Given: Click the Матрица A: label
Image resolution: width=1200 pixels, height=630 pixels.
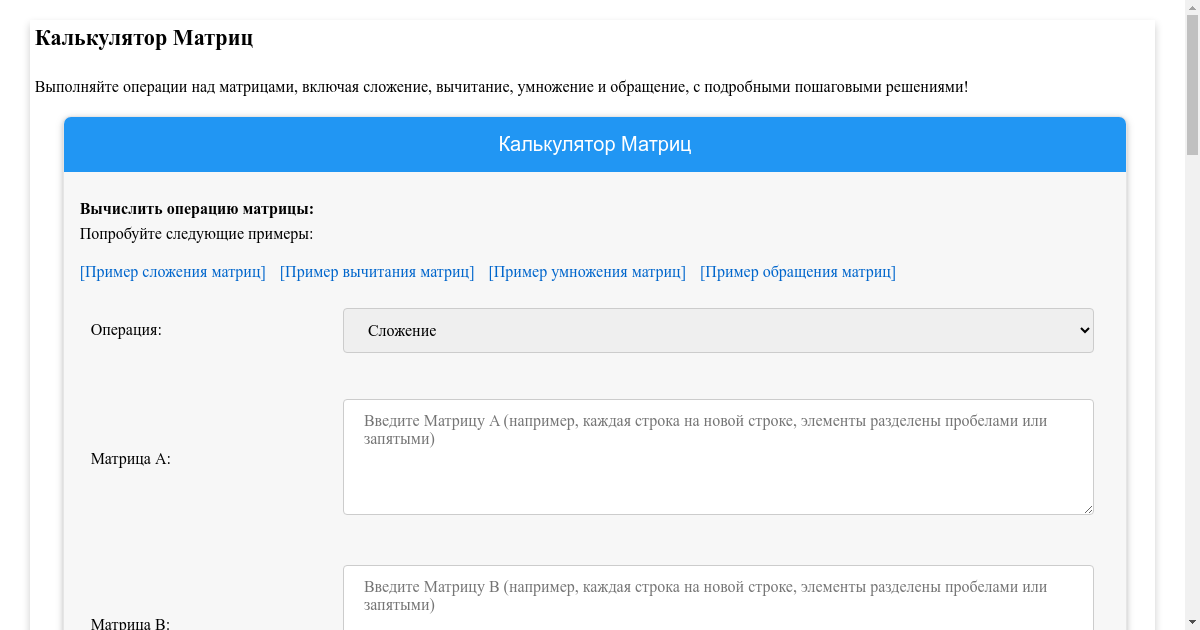Looking at the screenshot, I should [131, 459].
